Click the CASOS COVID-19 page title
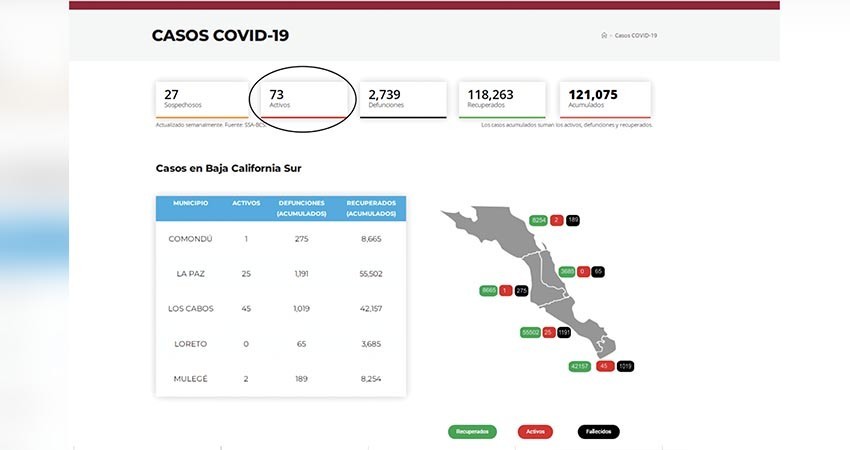This screenshot has height=450, width=850. (220, 36)
